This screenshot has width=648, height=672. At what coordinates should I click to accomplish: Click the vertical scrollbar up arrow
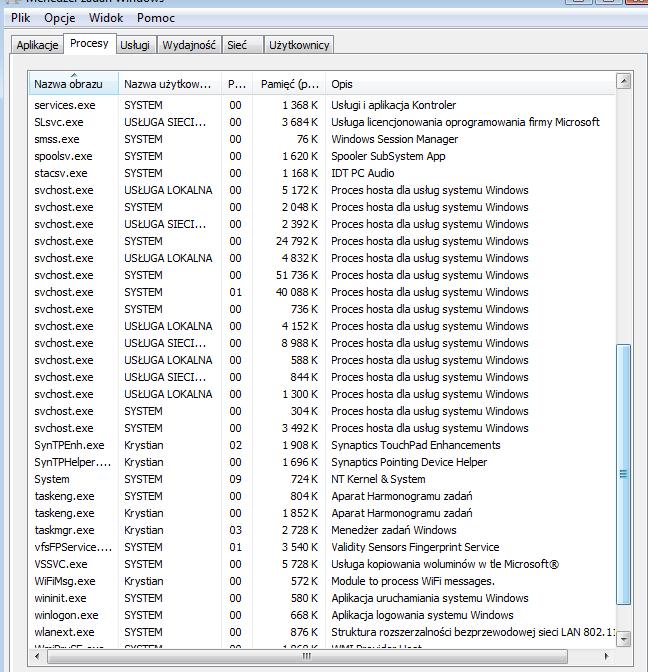point(624,81)
